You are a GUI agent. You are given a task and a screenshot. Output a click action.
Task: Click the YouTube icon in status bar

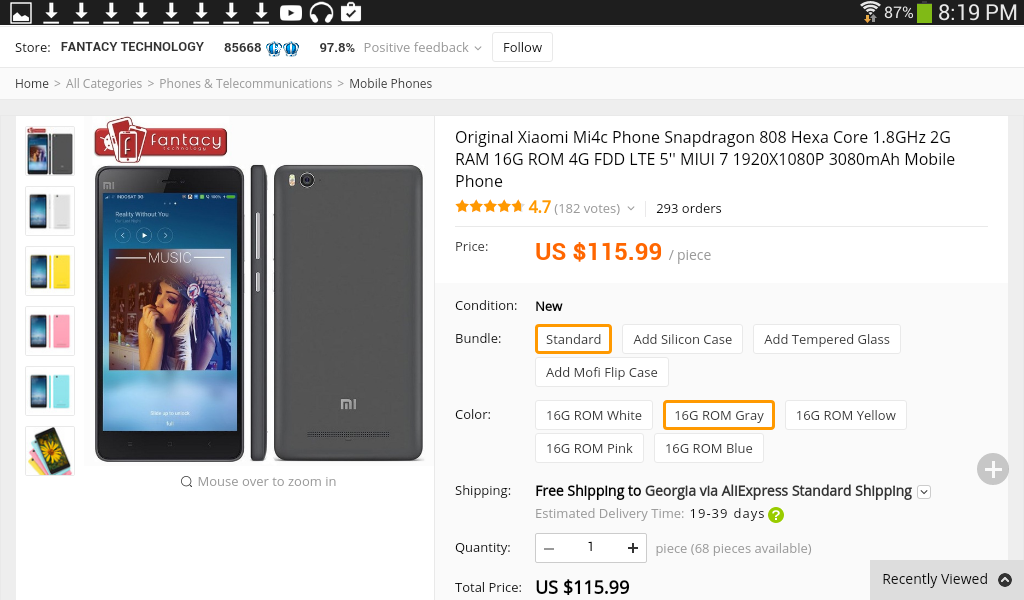click(291, 13)
